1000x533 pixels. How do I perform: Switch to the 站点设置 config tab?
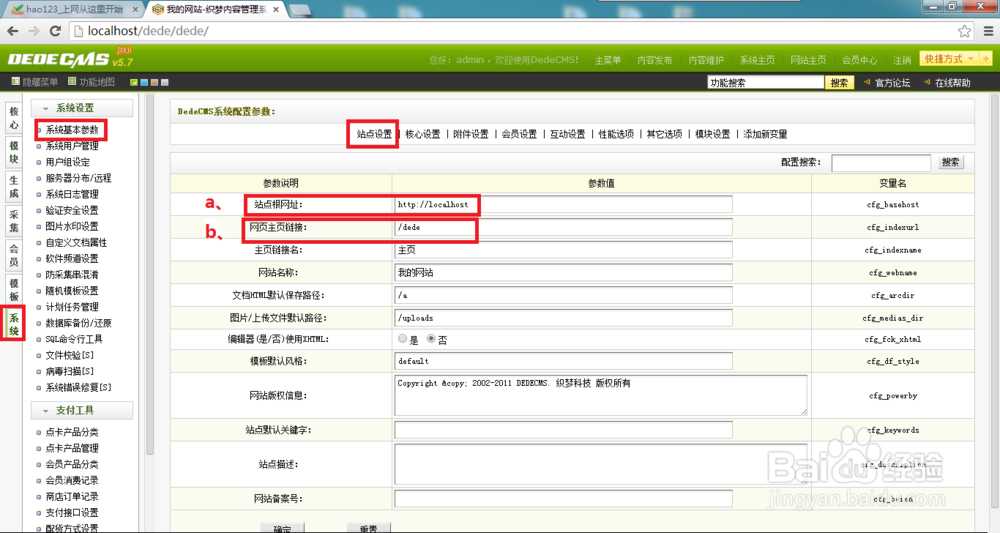pos(374,134)
